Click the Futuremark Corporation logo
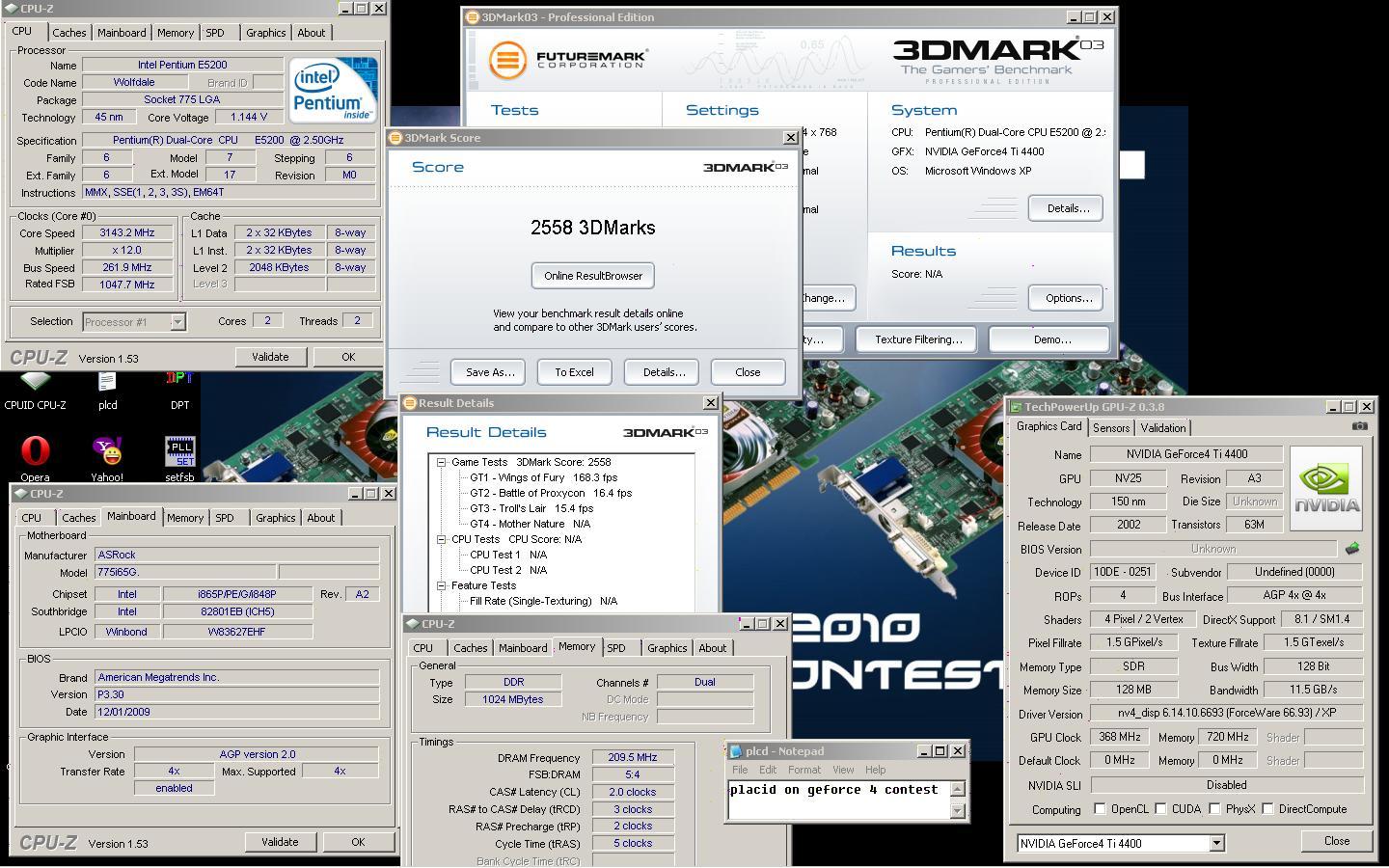Screen dimensions: 1389x868 pyautogui.click(x=567, y=59)
